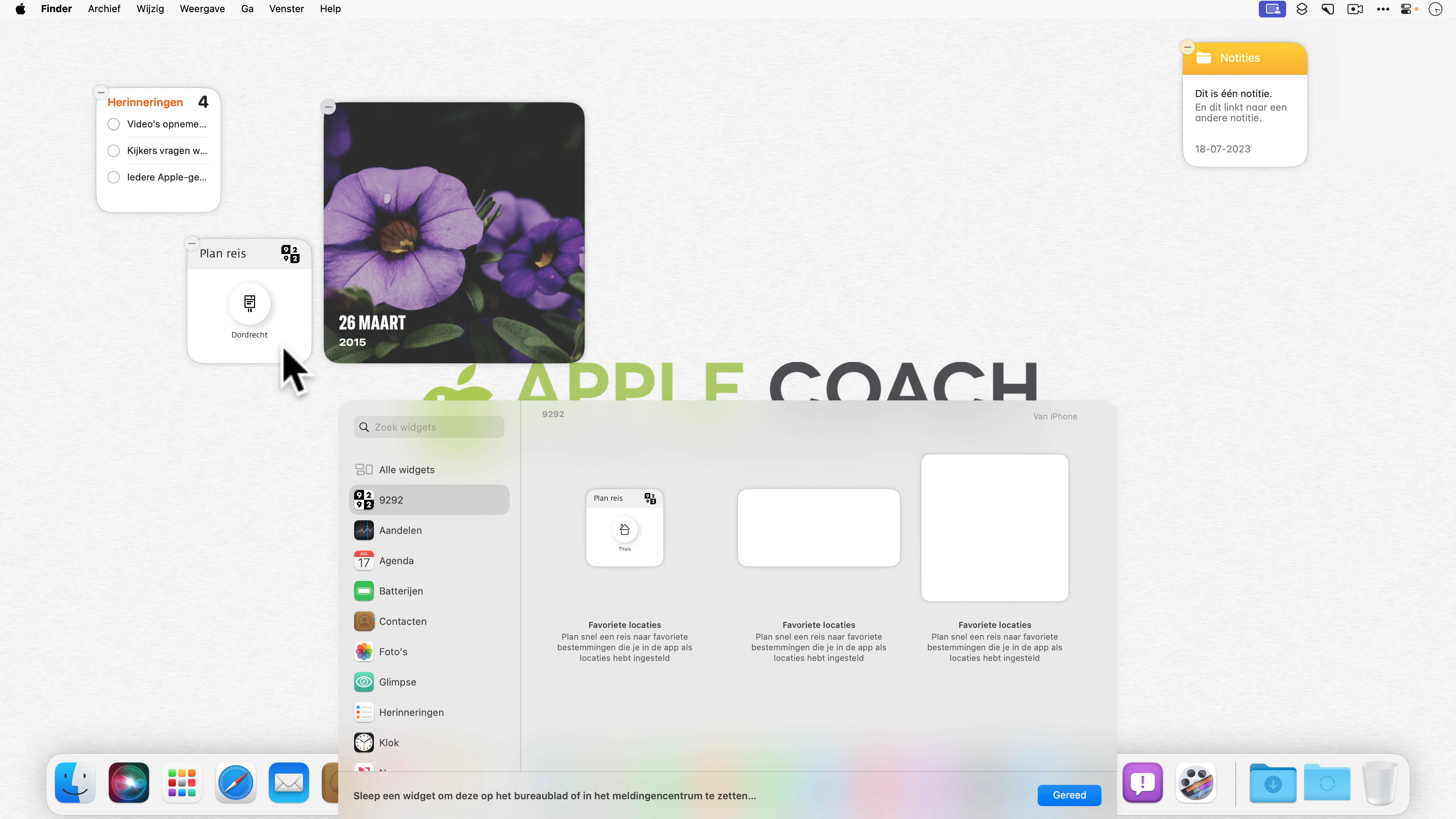The height and width of the screenshot is (819, 1456).
Task: Check off the Video's opneme... reminder
Action: coord(114,124)
